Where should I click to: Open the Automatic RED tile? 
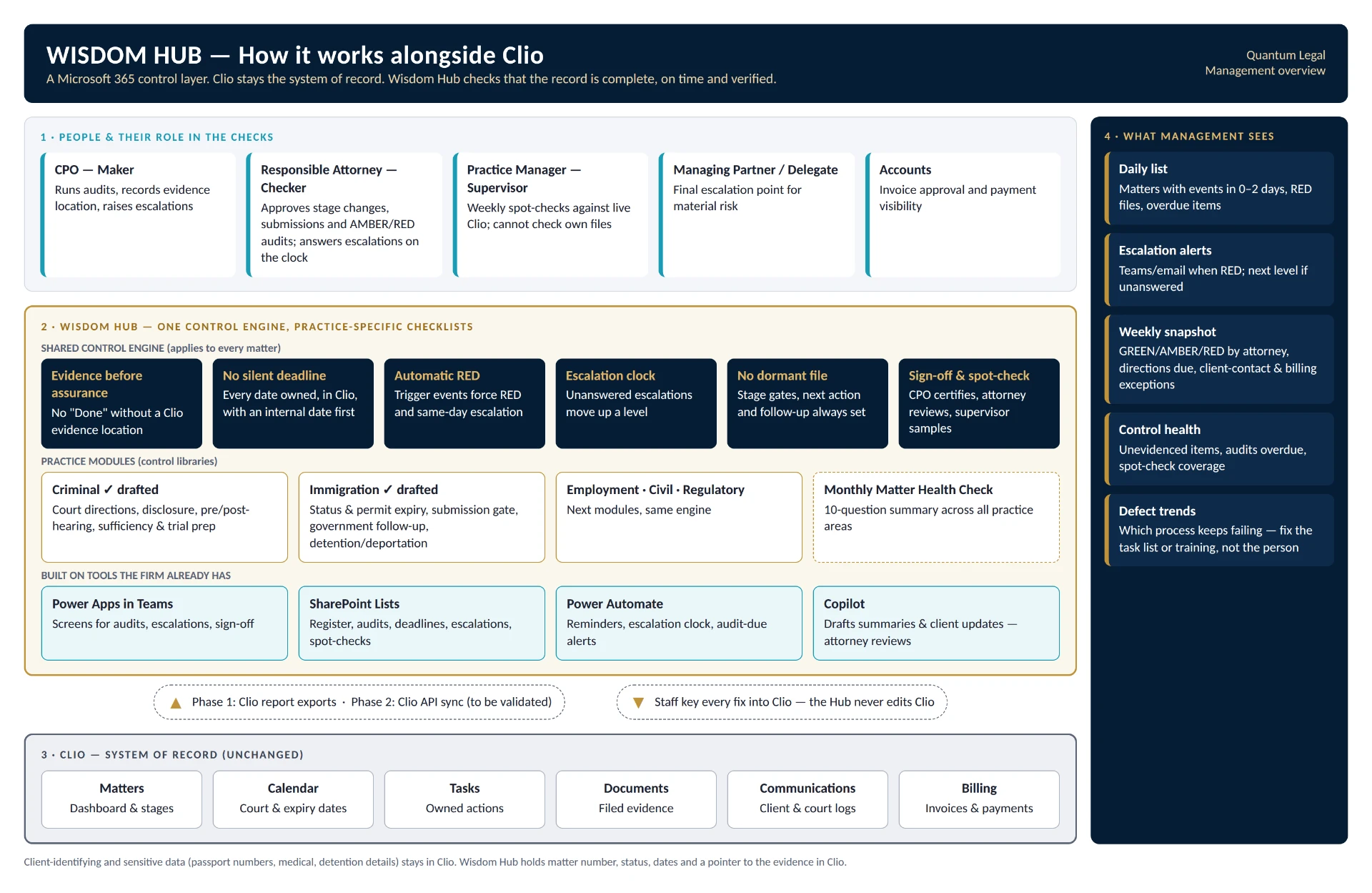point(464,403)
